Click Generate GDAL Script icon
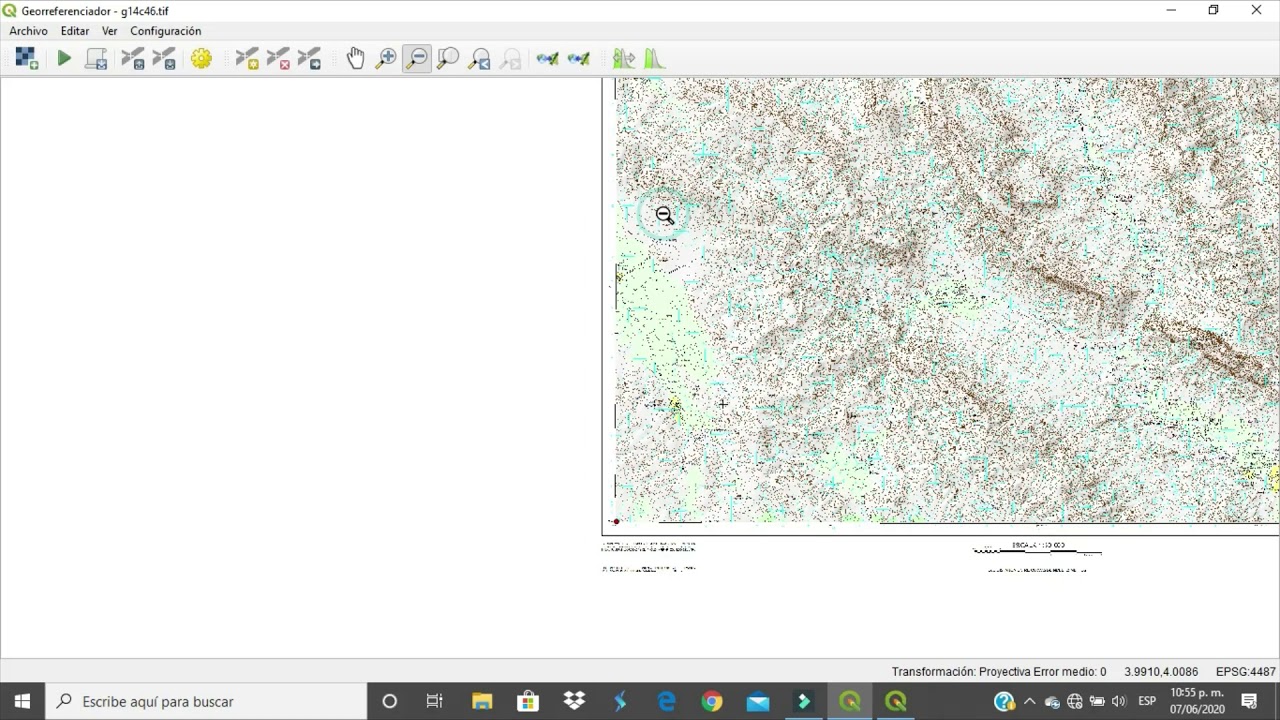This screenshot has width=1280, height=720. tap(96, 59)
